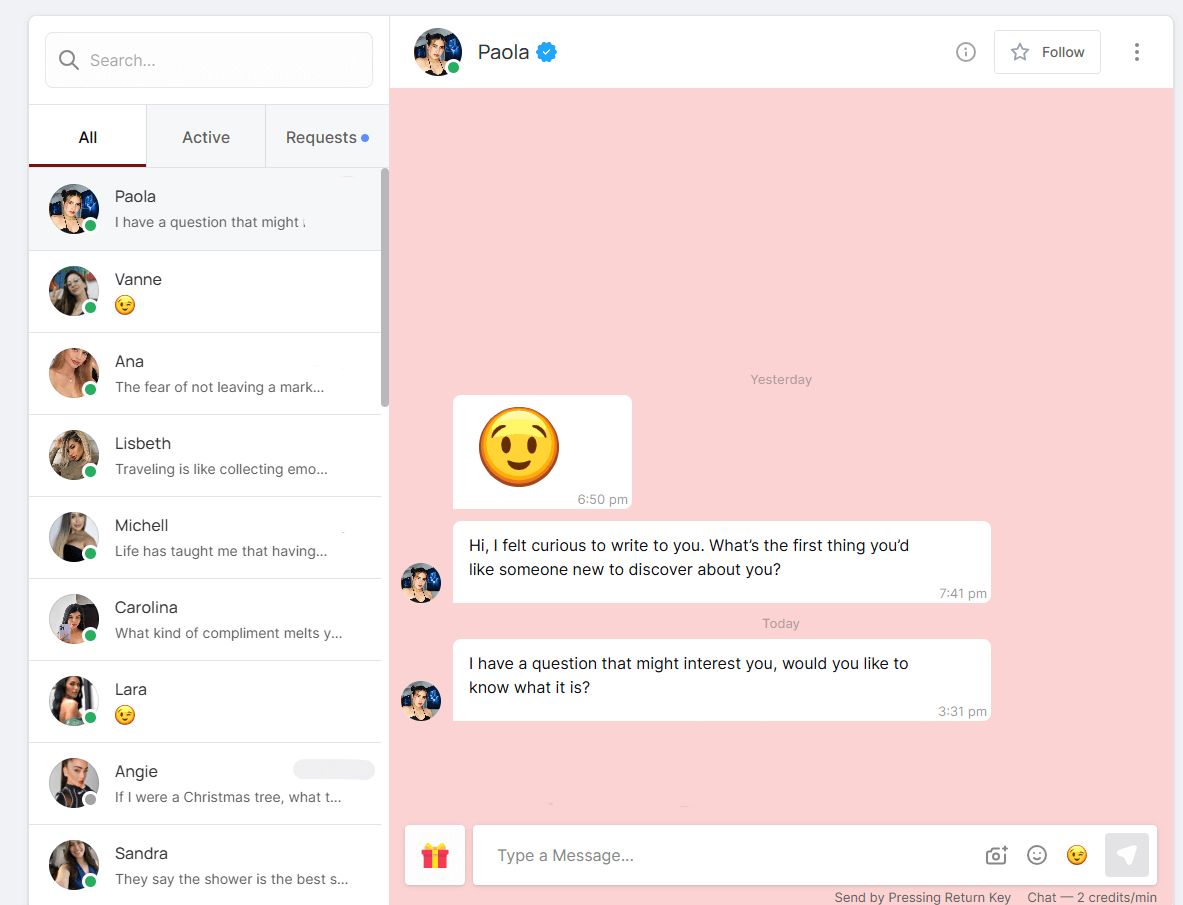
Task: Select Carolina's conversation in the list
Action: (x=205, y=619)
